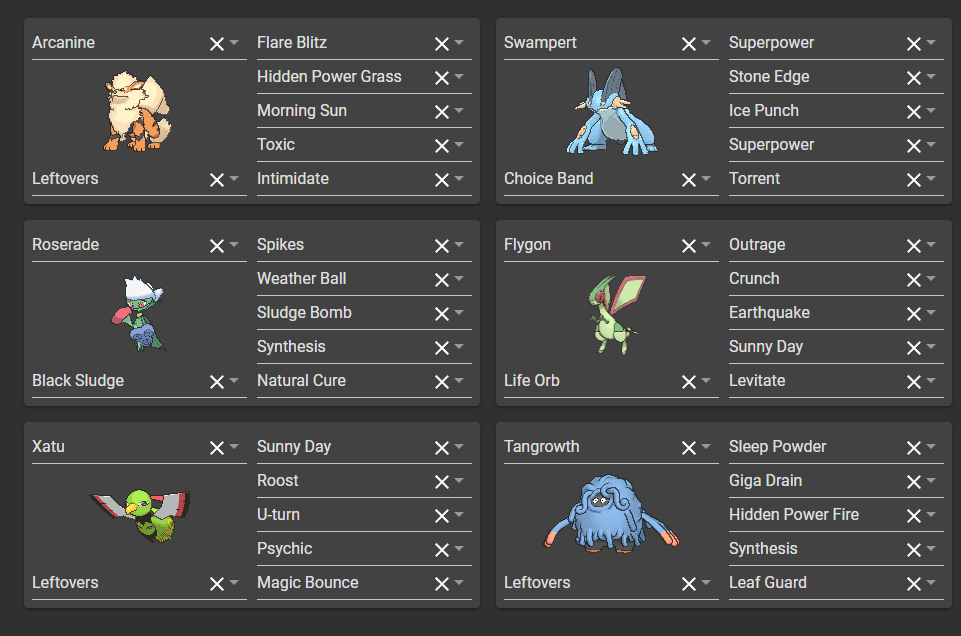This screenshot has height=636, width=961.
Task: Clear Morning Sun move
Action: point(441,112)
